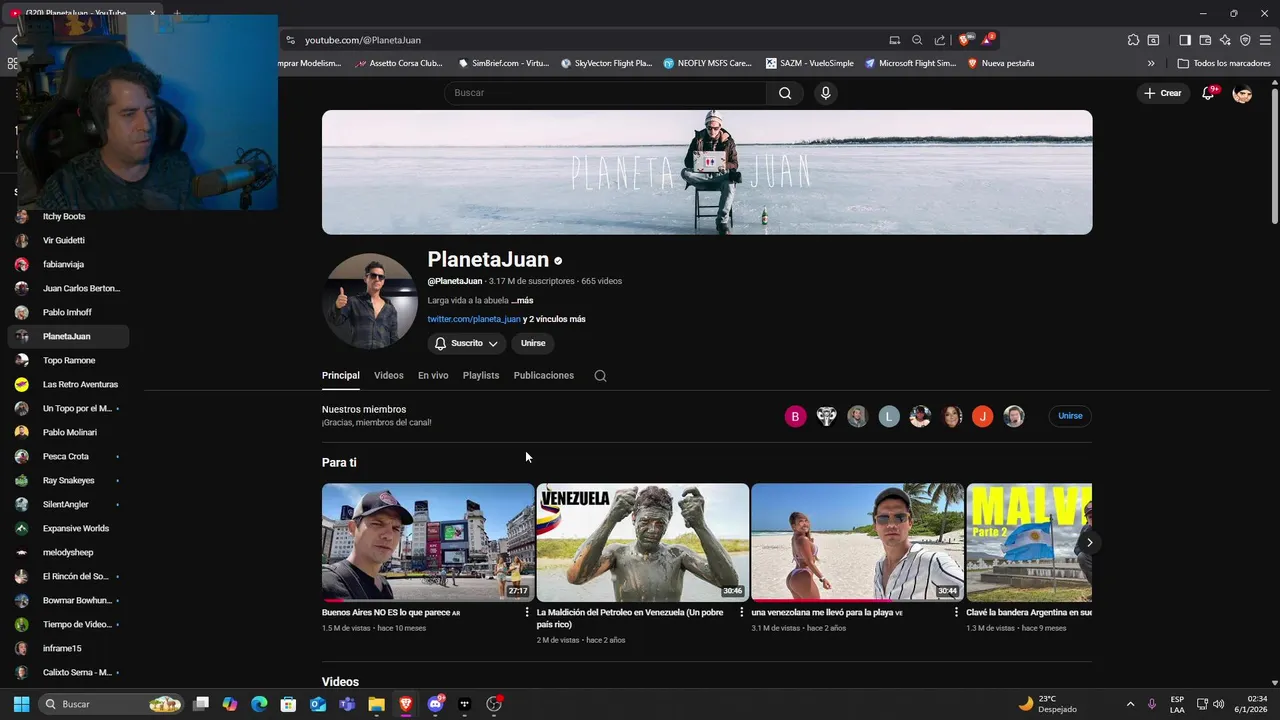Open YouTube notifications bell

tap(1208, 93)
